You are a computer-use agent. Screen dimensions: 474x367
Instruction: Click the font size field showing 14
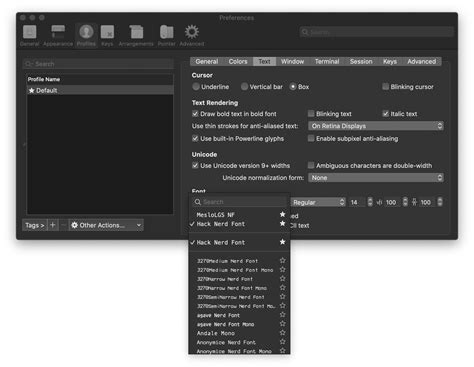[357, 202]
